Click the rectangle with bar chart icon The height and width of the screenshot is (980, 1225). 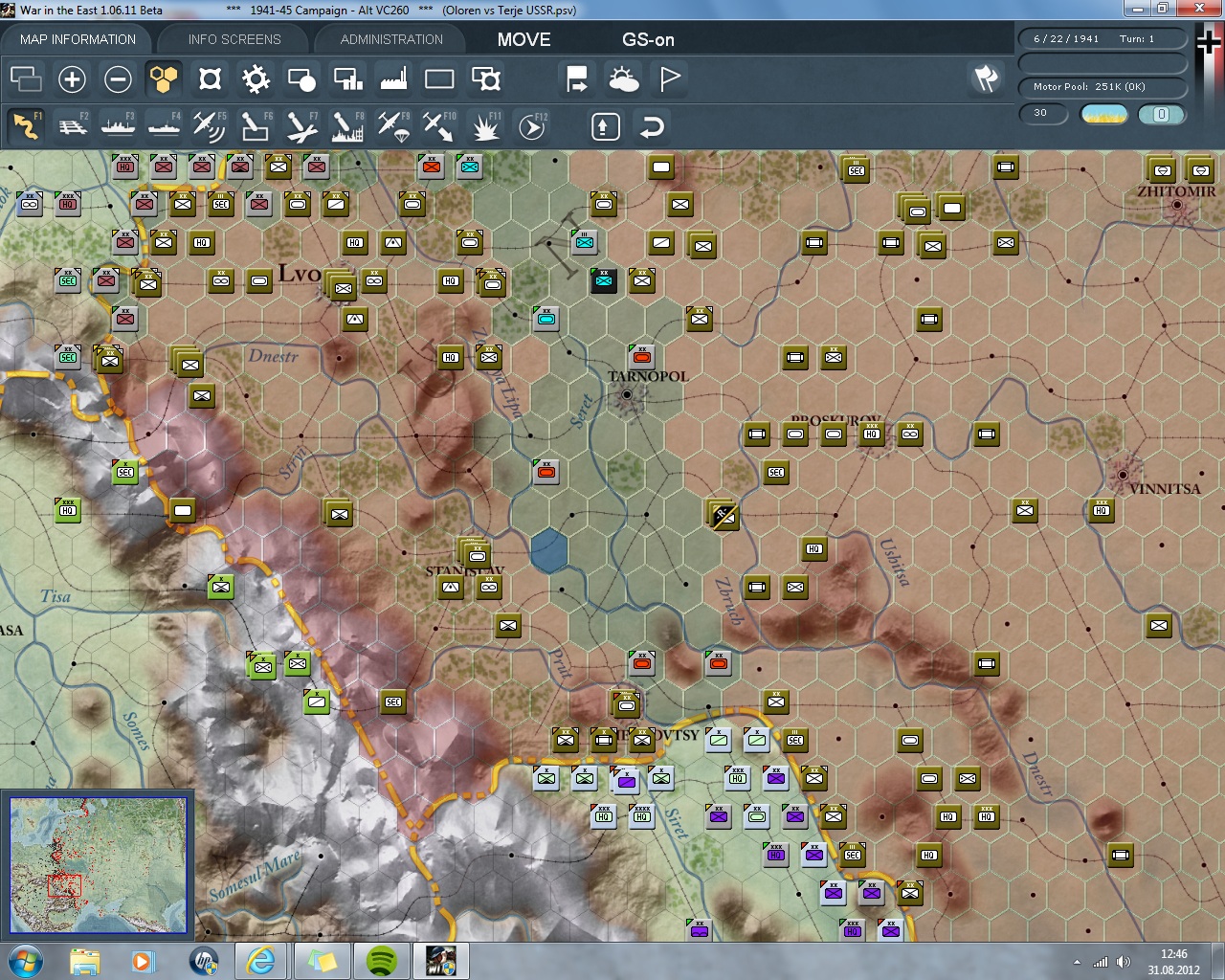(347, 78)
